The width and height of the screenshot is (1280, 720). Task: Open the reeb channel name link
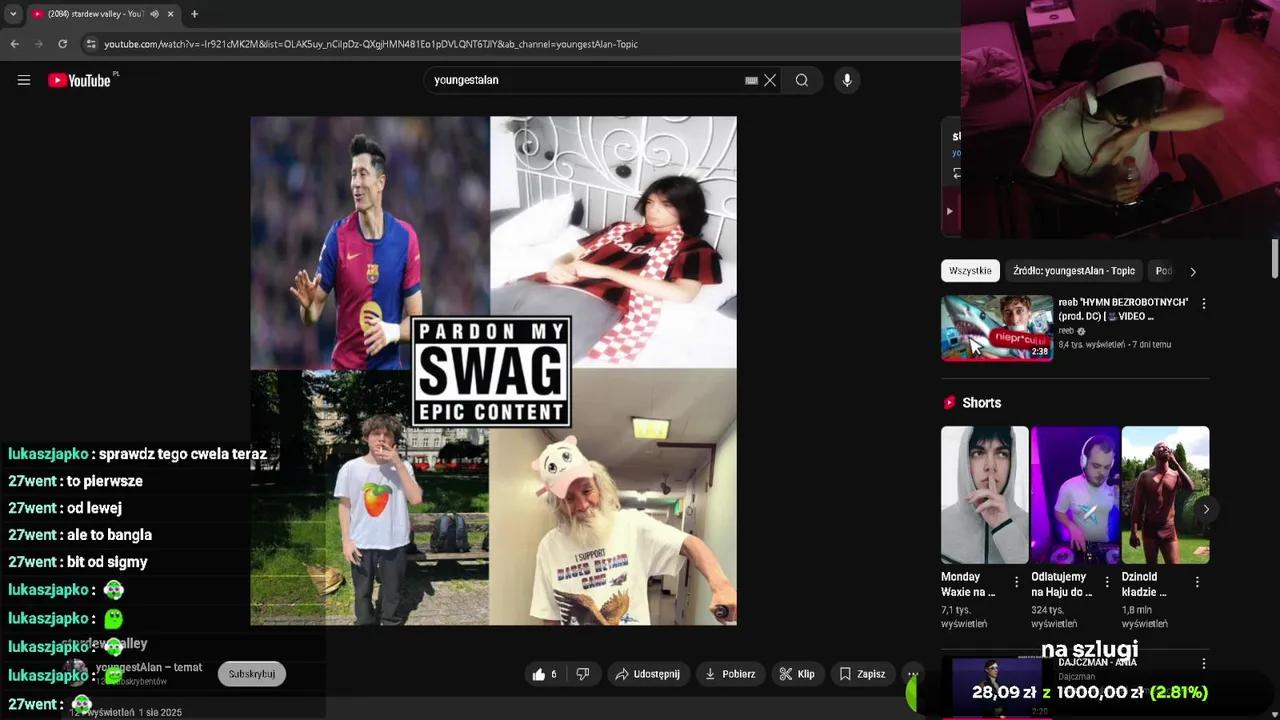point(1066,331)
